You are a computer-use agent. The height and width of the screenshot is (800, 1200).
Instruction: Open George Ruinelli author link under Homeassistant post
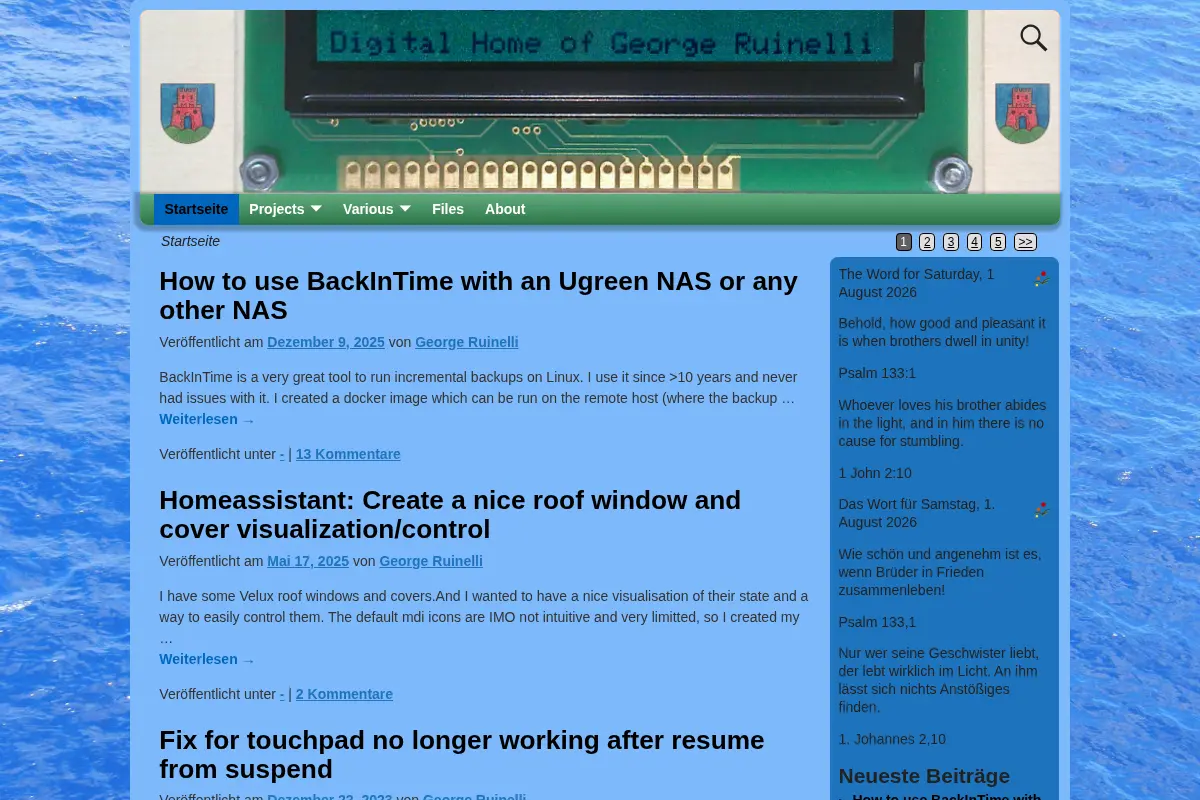[x=431, y=561]
